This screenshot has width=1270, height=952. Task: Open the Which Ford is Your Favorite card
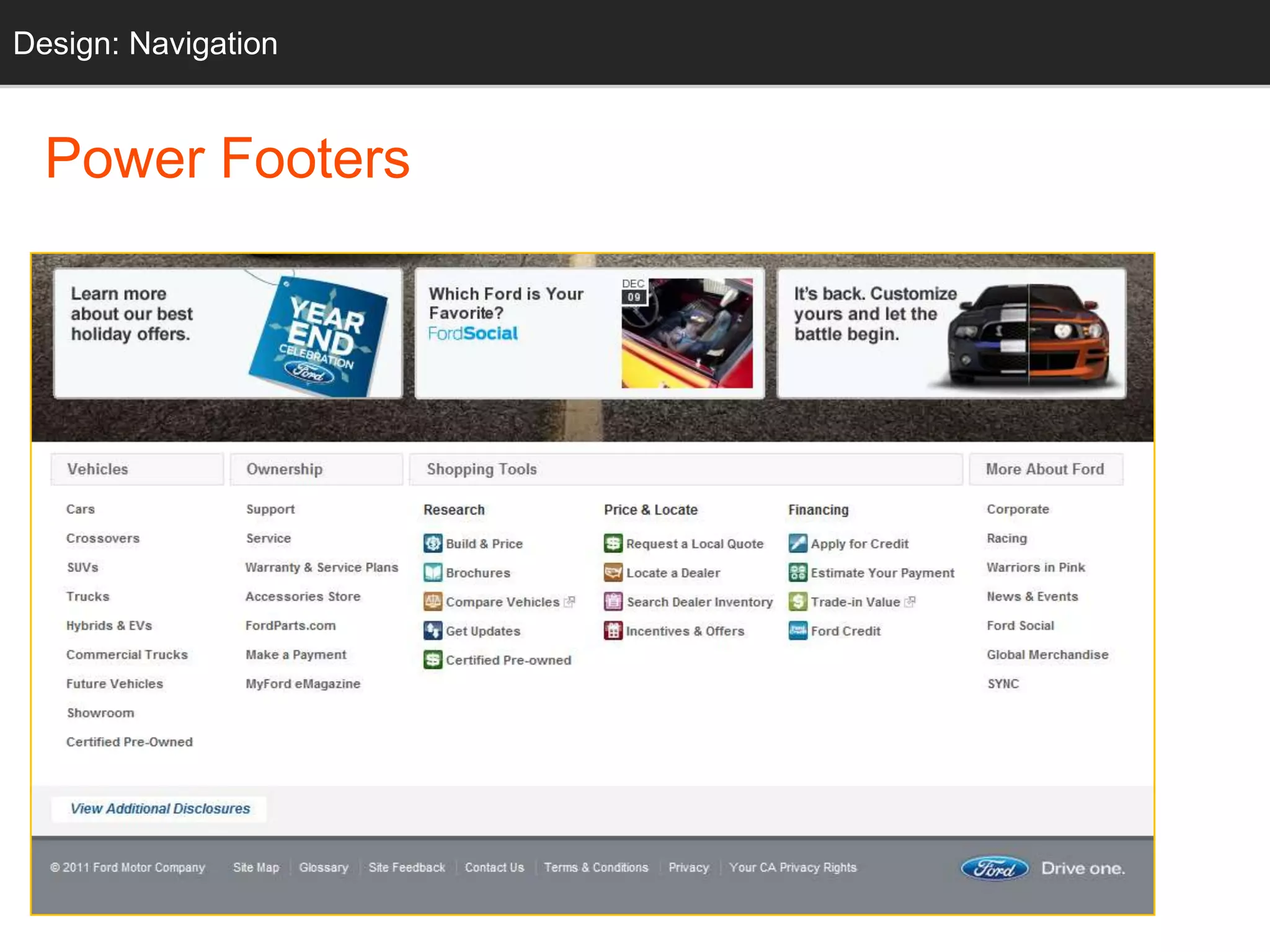point(590,333)
